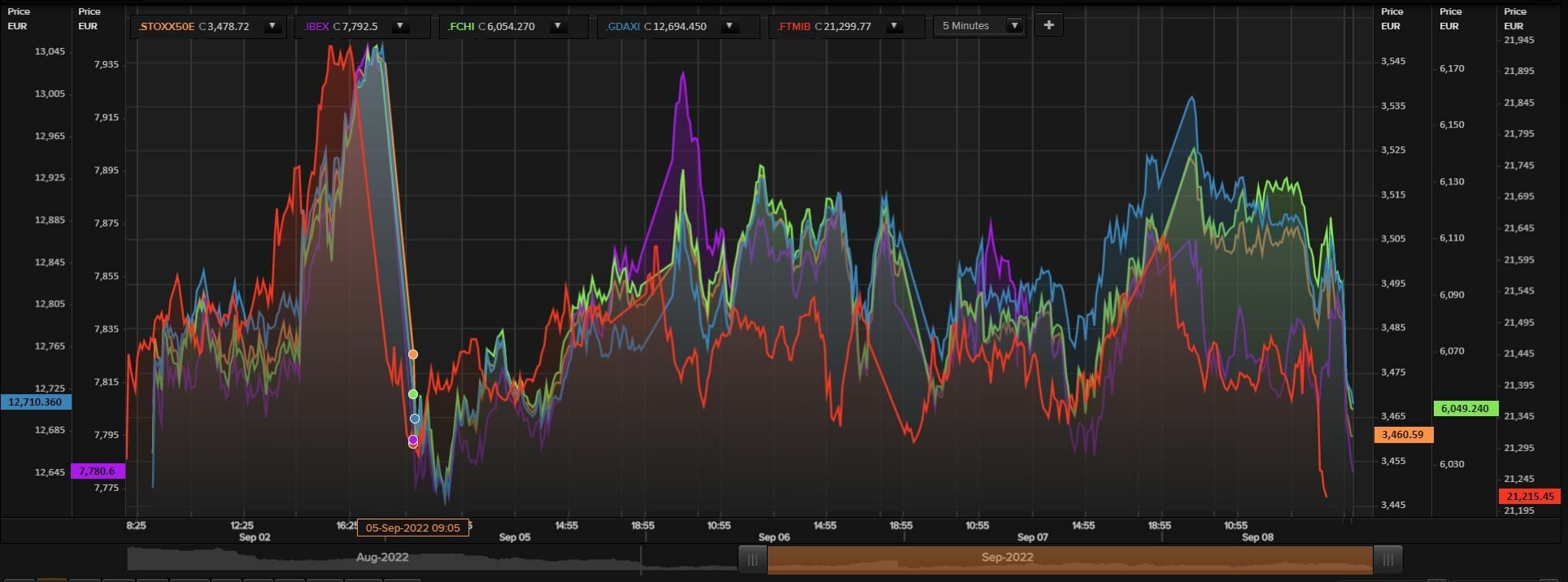Jump to Aug-2022 in the navigator
Viewport: 1568px width, 582px height.
382,558
